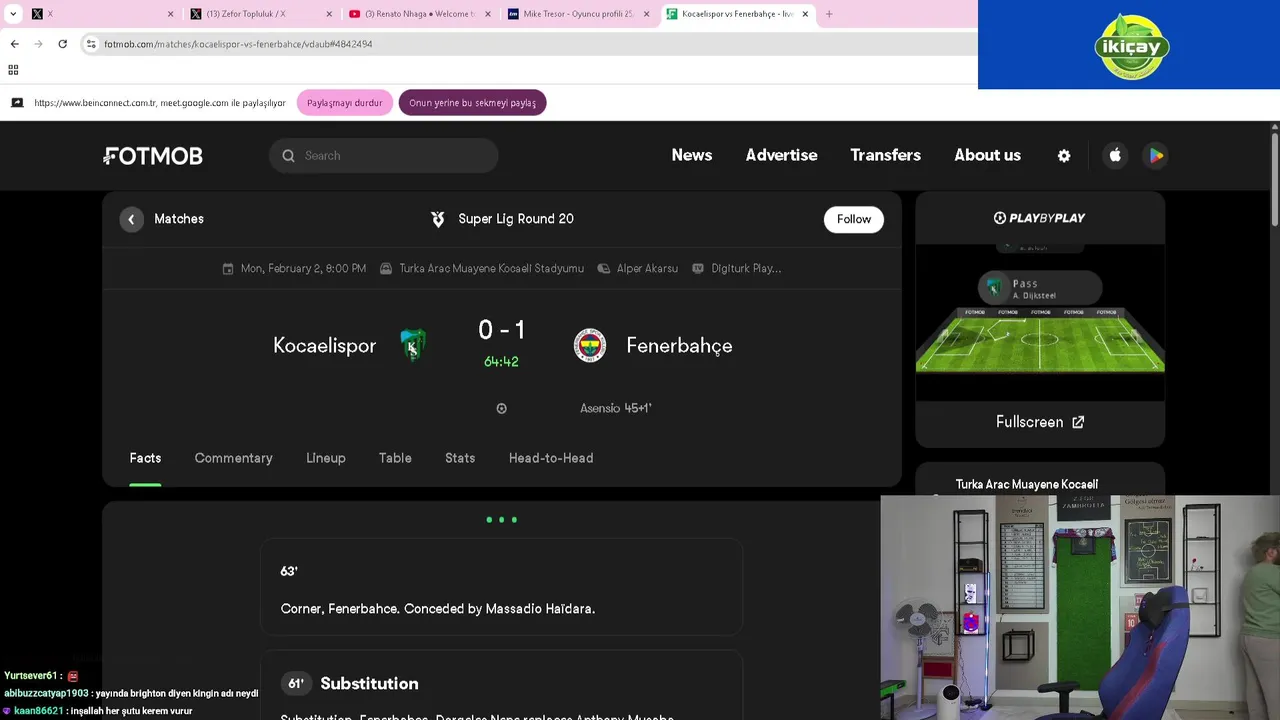Click the goal ball icon under score
1280x720 pixels.
click(501, 408)
